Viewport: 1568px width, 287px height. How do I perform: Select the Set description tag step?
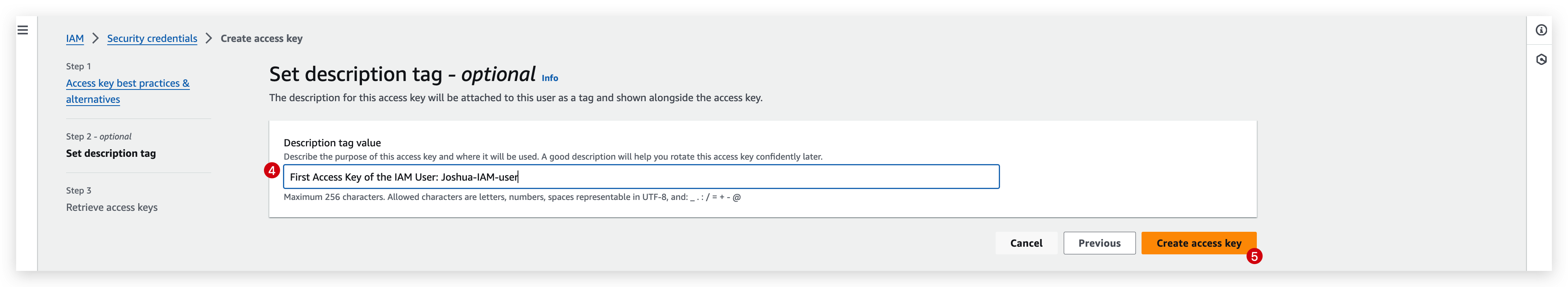click(x=111, y=153)
